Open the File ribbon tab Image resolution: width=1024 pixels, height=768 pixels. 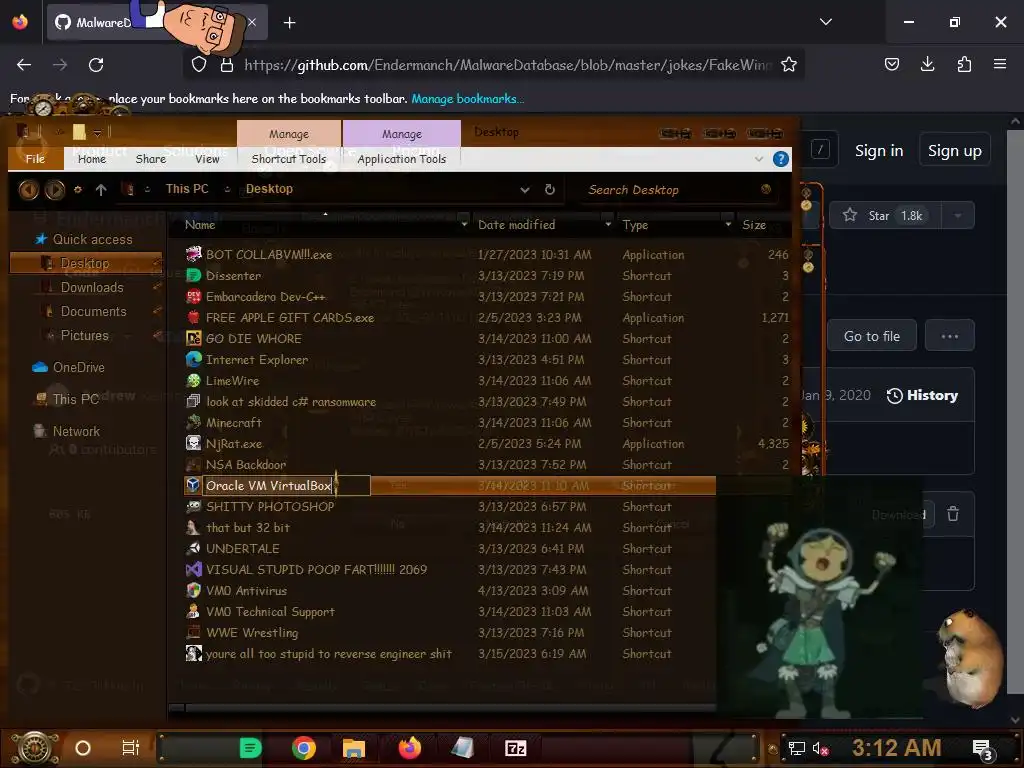pyautogui.click(x=35, y=159)
